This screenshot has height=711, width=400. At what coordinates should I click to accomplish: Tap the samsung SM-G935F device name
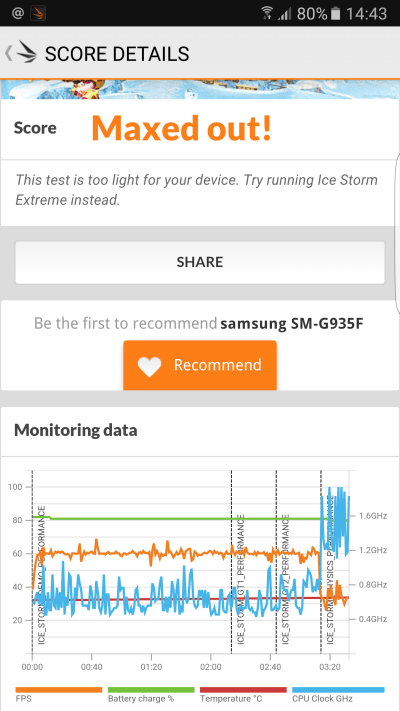292,324
